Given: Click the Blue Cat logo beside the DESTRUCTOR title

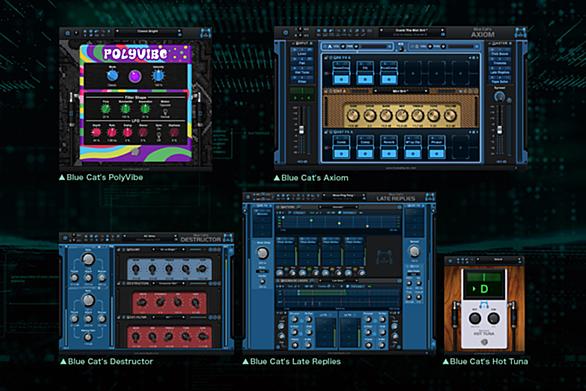Looking at the screenshot, I should [228, 238].
